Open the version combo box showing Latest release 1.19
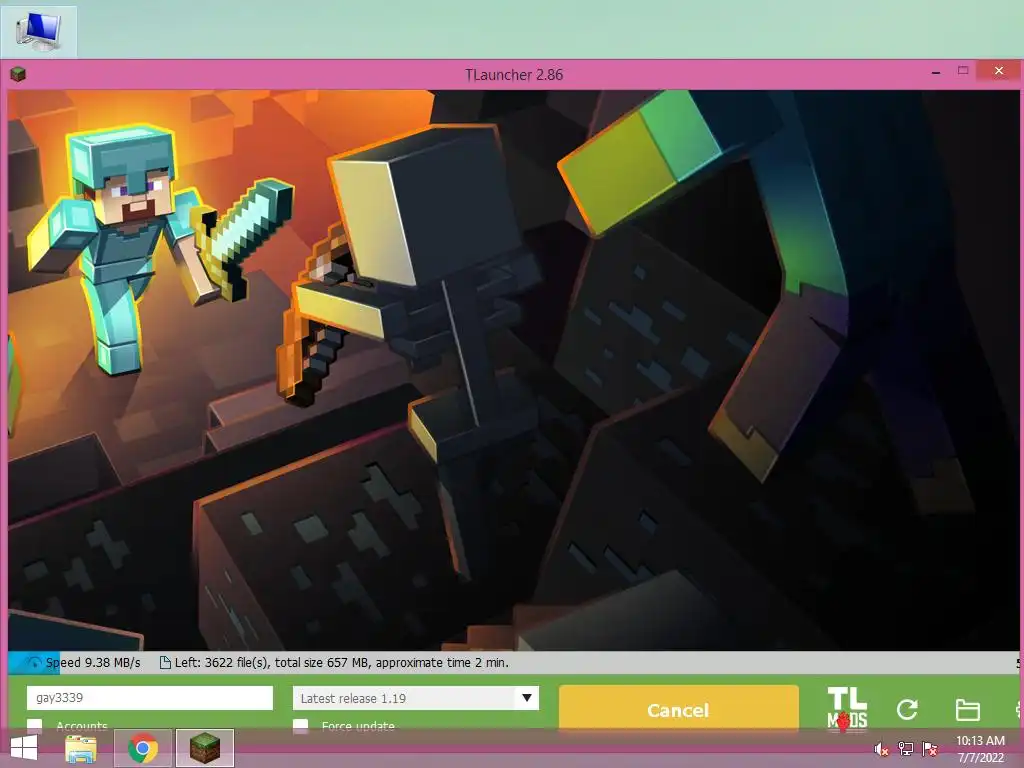Screen dimensions: 1024x768 [416, 698]
